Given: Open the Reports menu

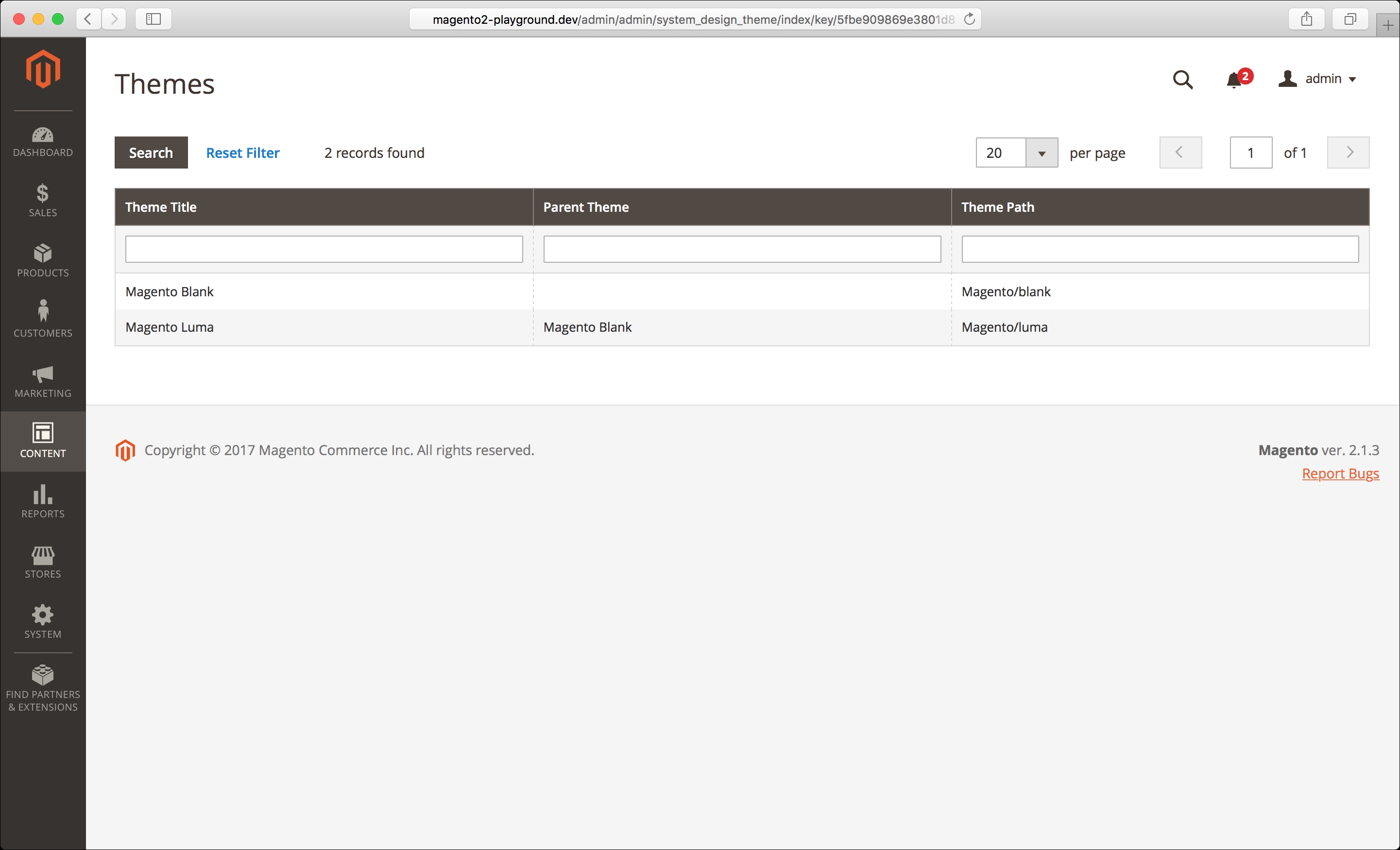Looking at the screenshot, I should click(43, 502).
